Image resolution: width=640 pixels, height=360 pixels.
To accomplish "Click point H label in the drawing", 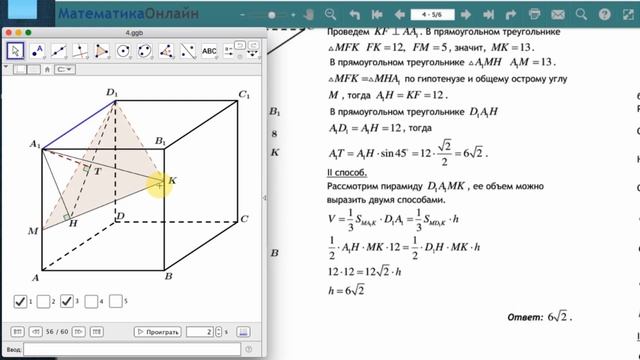I will (x=73, y=223).
